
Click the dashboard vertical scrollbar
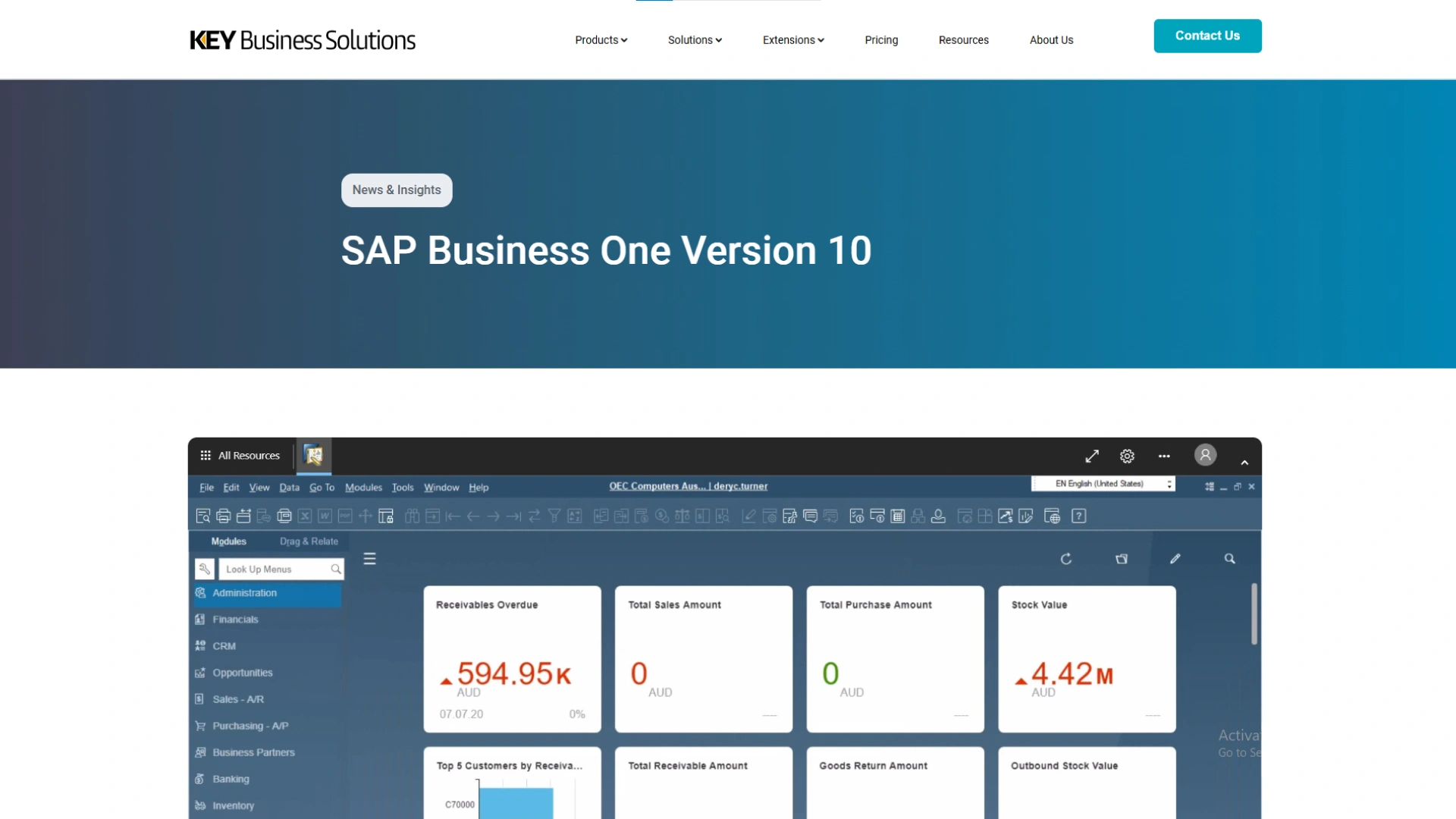point(1254,614)
